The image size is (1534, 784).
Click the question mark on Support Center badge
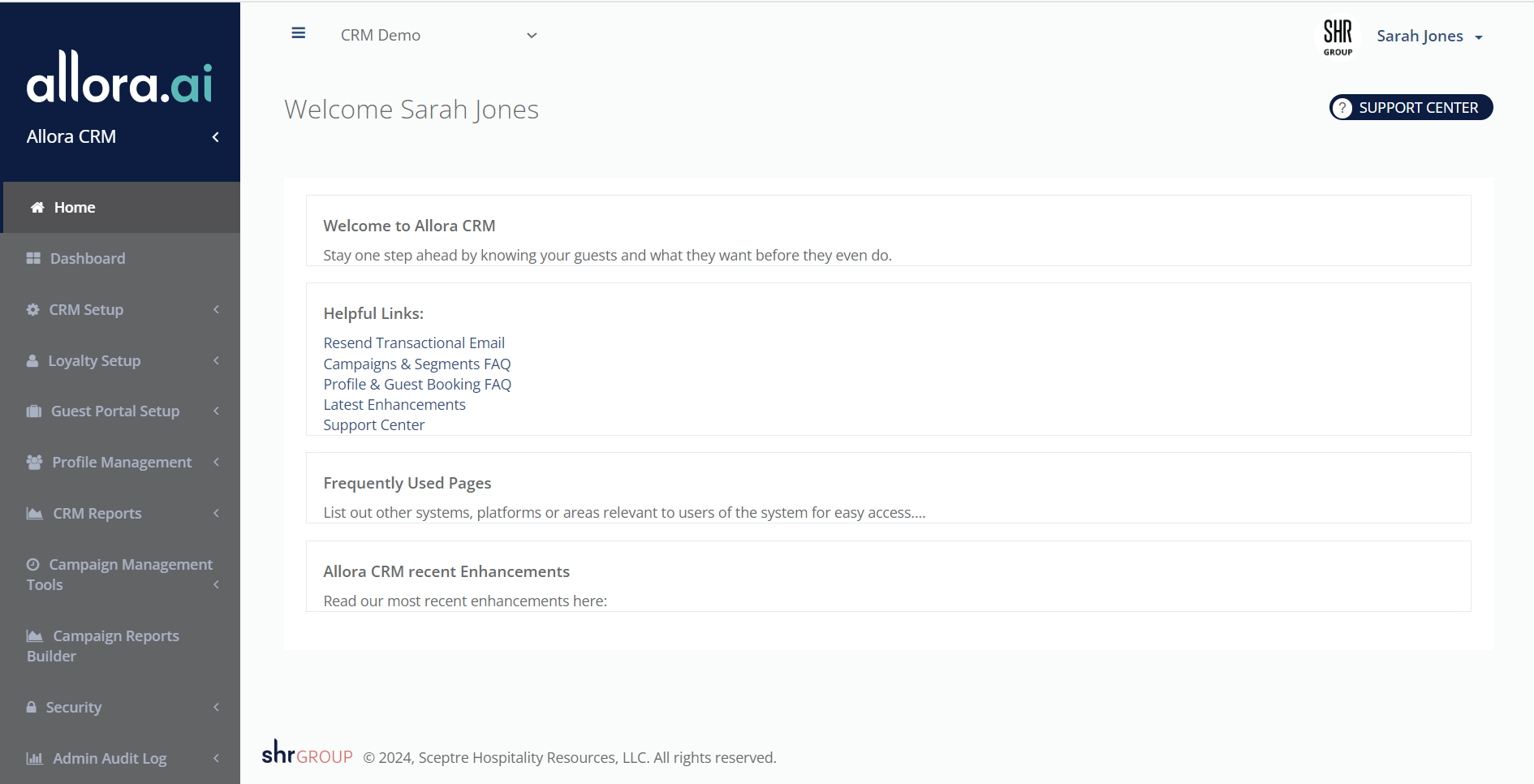click(1343, 107)
